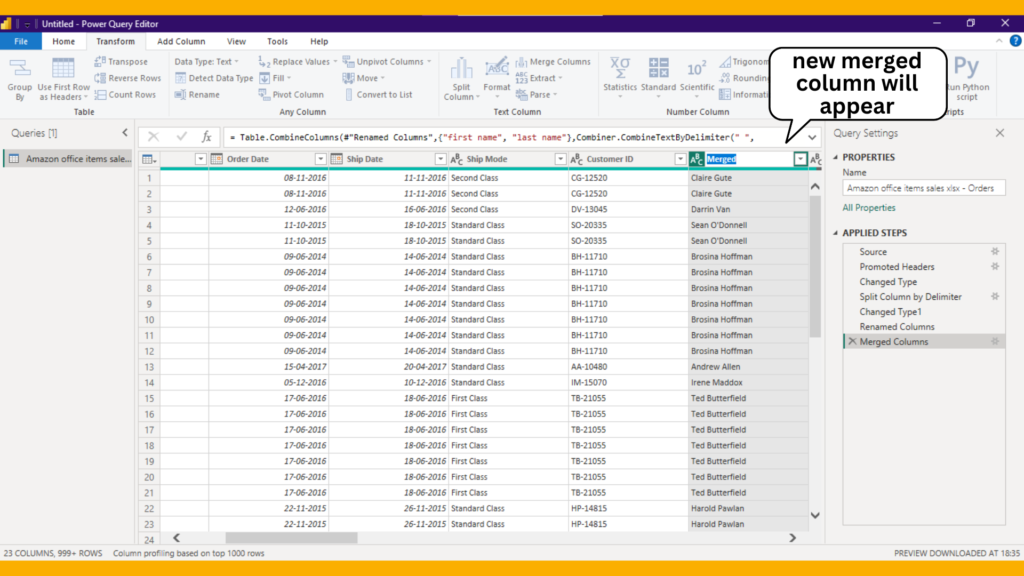Click the Standard number operations icon
Image resolution: width=1024 pixels, height=576 pixels.
click(x=658, y=68)
